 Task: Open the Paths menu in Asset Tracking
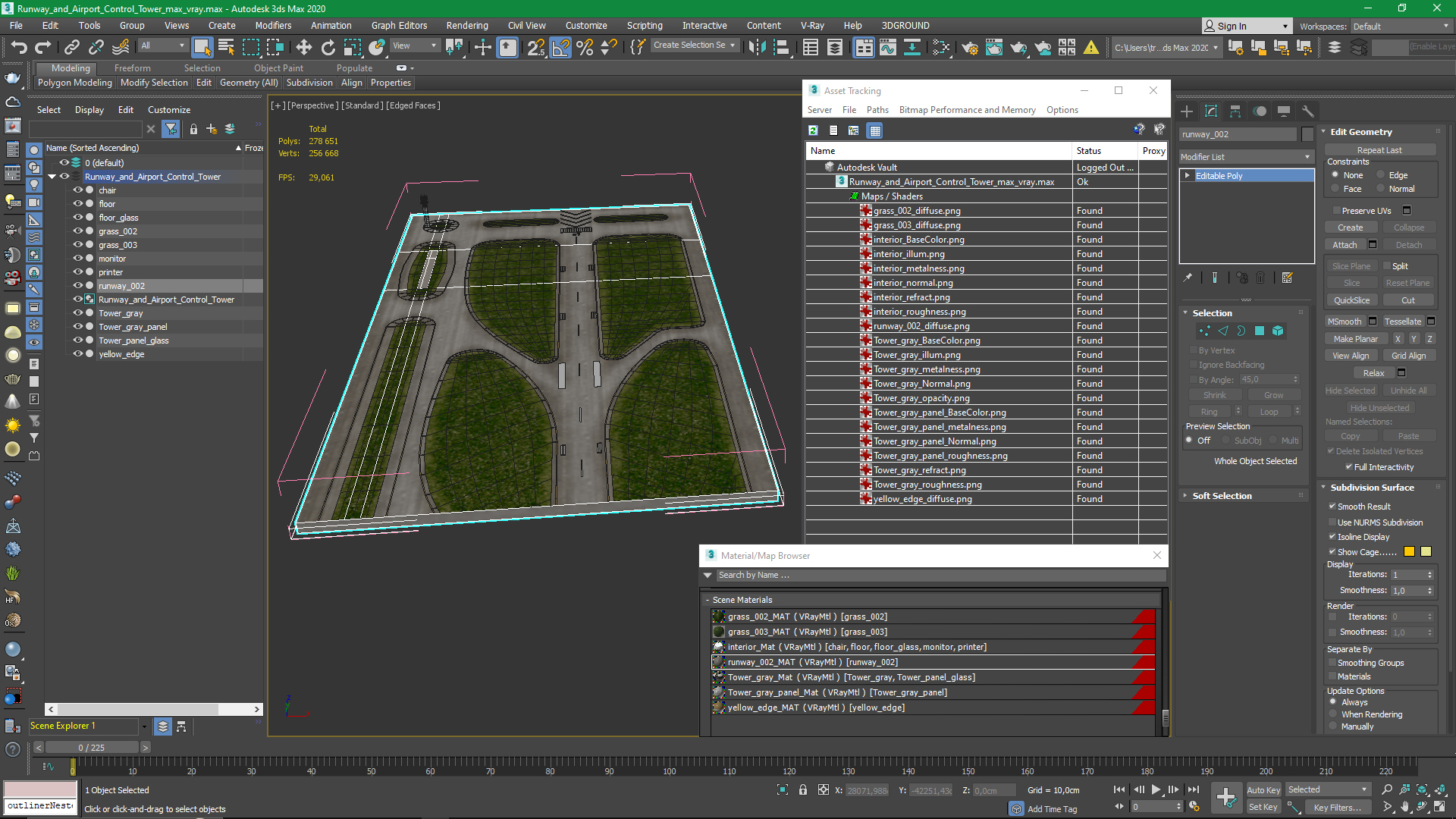[x=877, y=110]
